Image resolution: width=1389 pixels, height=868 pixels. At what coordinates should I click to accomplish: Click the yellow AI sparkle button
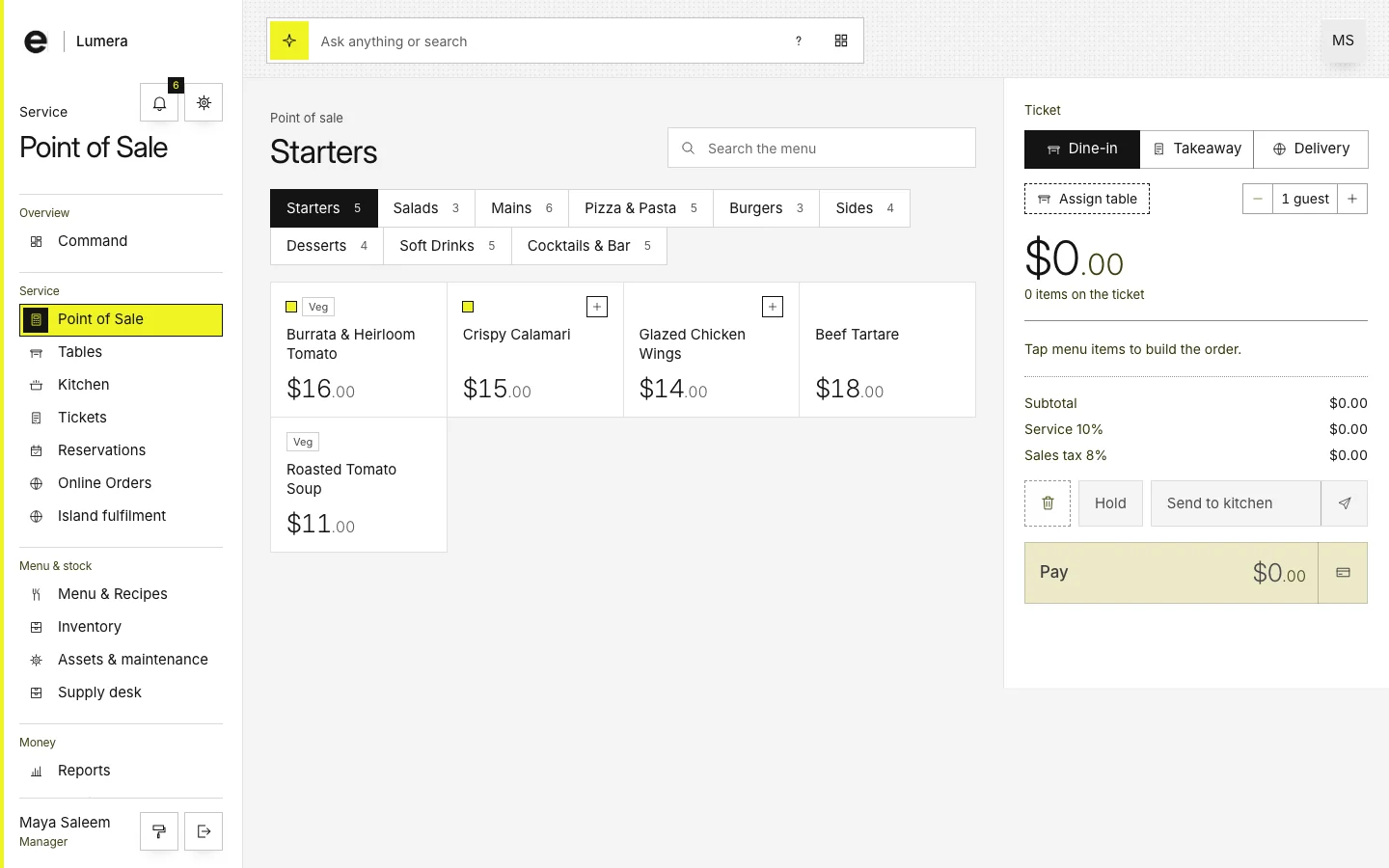point(289,41)
